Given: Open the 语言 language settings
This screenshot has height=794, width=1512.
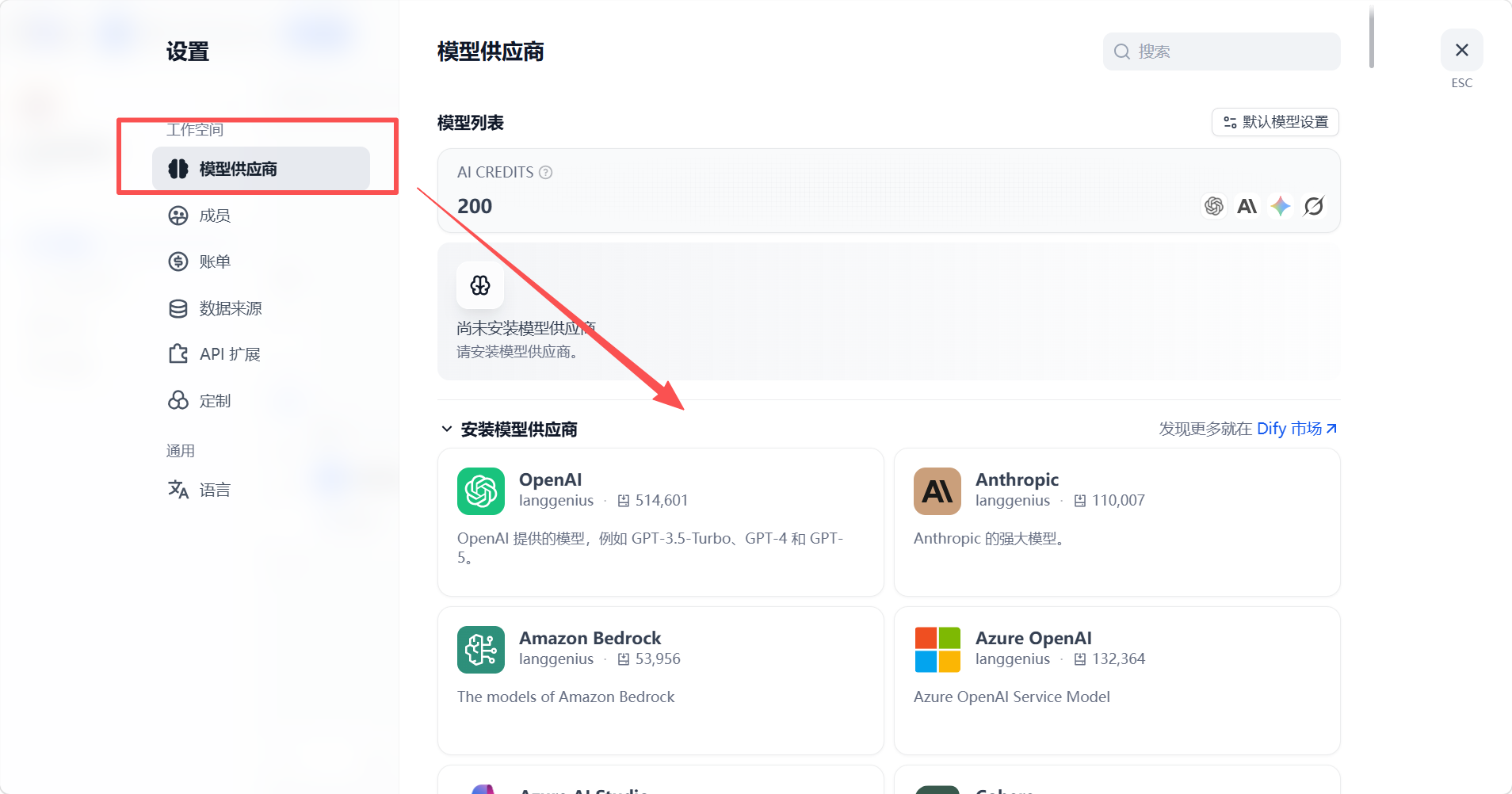Looking at the screenshot, I should coord(261,490).
